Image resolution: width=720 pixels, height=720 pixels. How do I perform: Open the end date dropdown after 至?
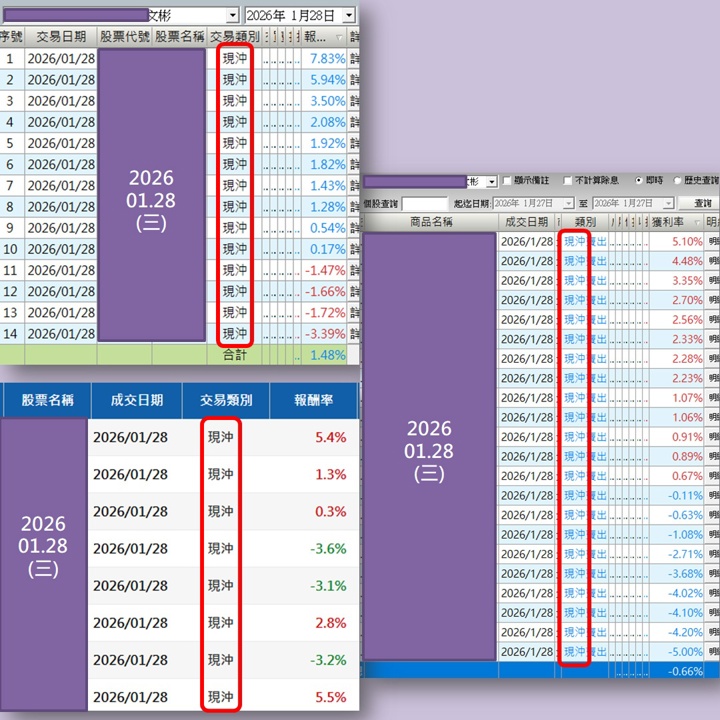(x=669, y=203)
